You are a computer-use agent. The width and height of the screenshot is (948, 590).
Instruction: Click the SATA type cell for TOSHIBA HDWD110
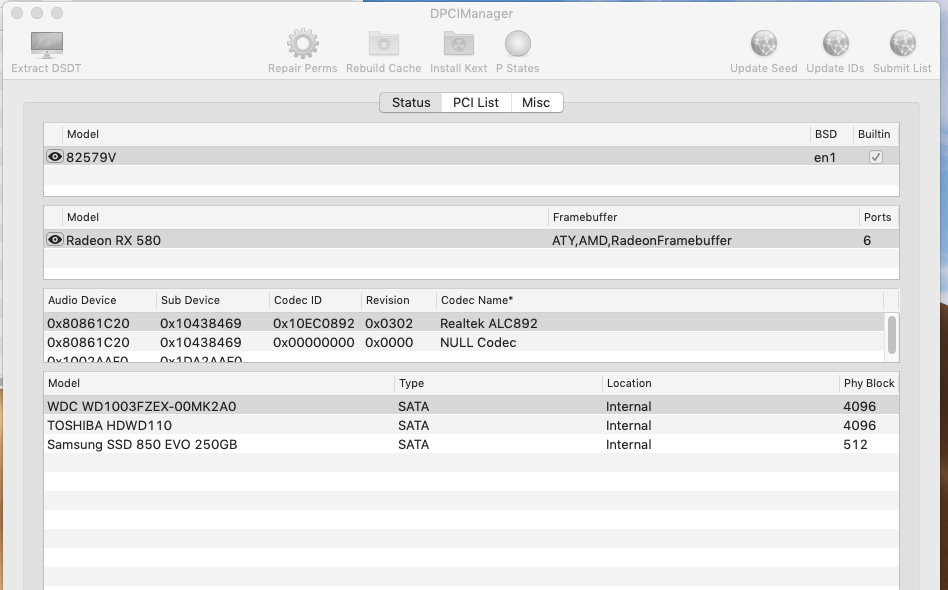pyautogui.click(x=414, y=426)
